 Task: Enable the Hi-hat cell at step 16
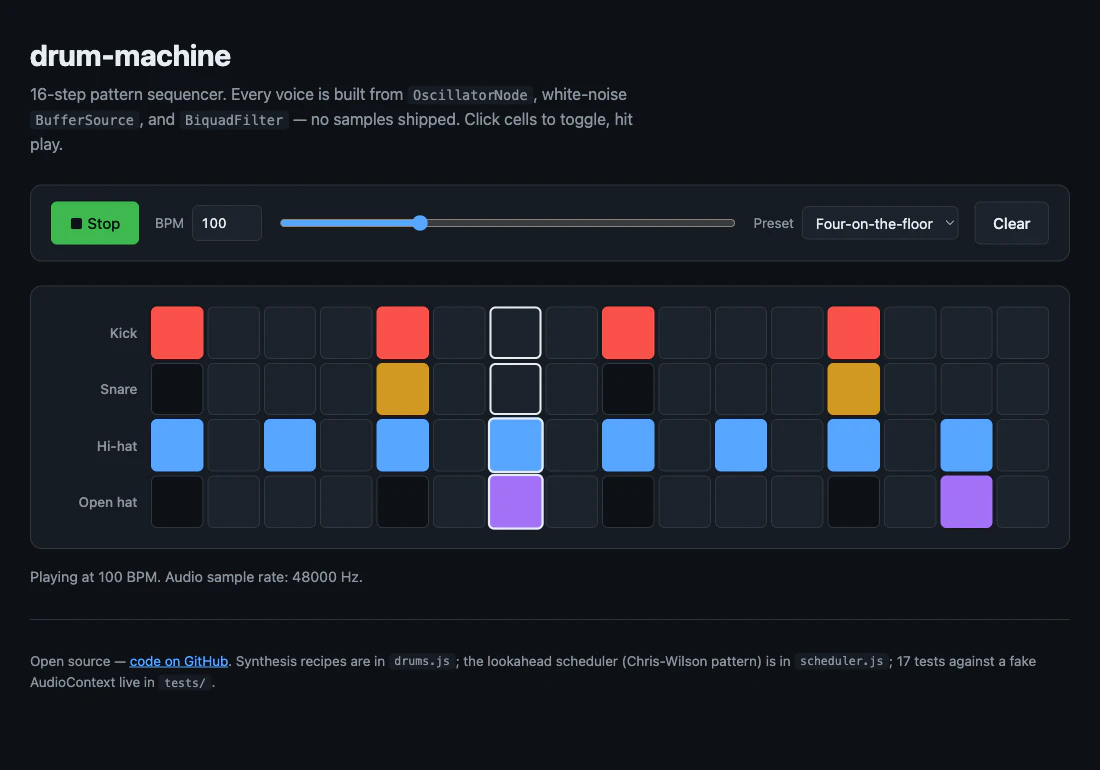point(1023,445)
